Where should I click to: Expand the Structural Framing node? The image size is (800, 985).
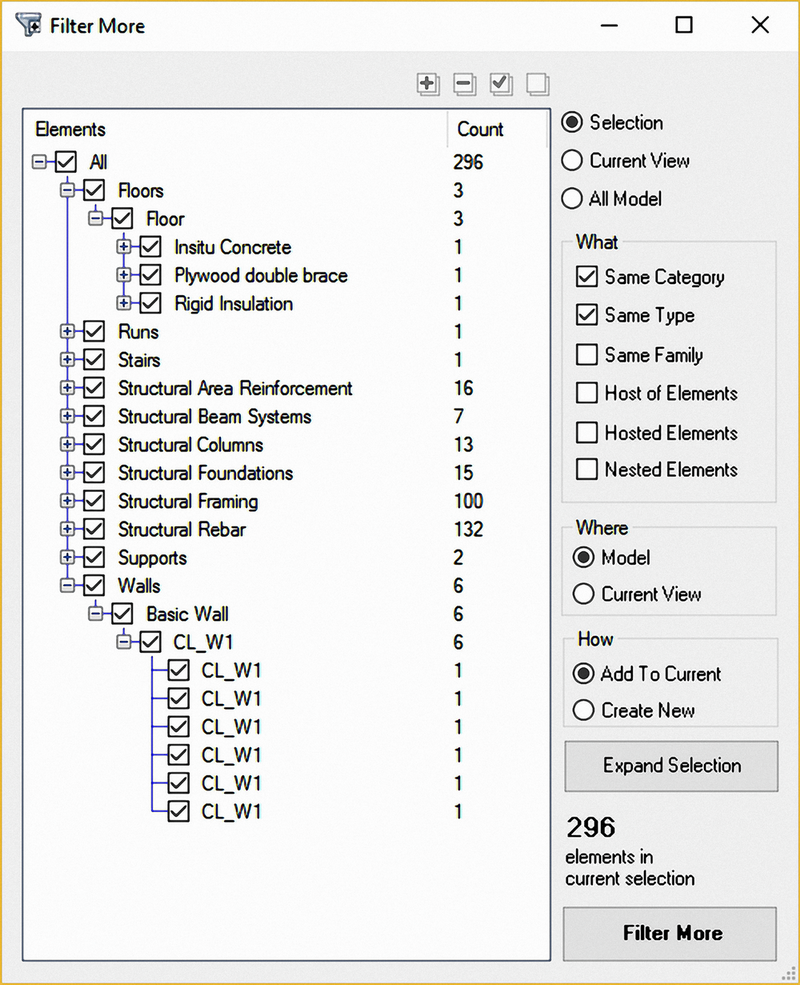point(67,502)
